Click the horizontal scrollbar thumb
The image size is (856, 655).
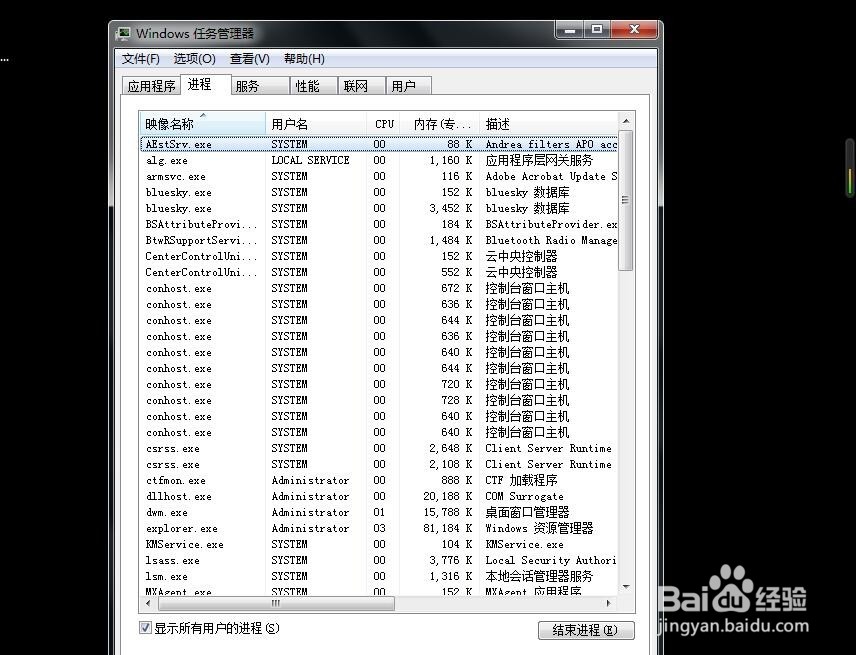[x=276, y=603]
